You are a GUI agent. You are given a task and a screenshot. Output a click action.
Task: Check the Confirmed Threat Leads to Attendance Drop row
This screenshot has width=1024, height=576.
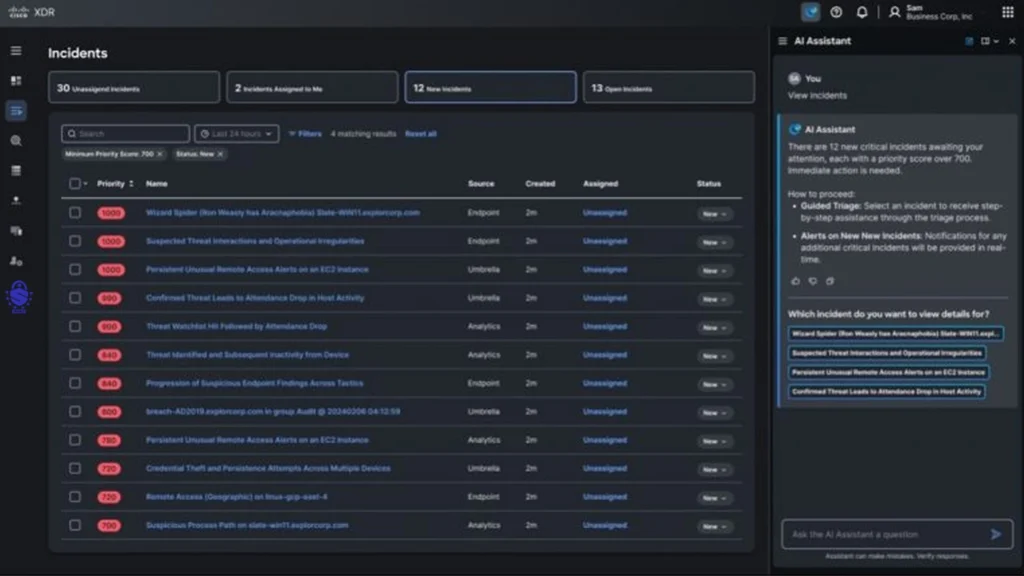75,298
